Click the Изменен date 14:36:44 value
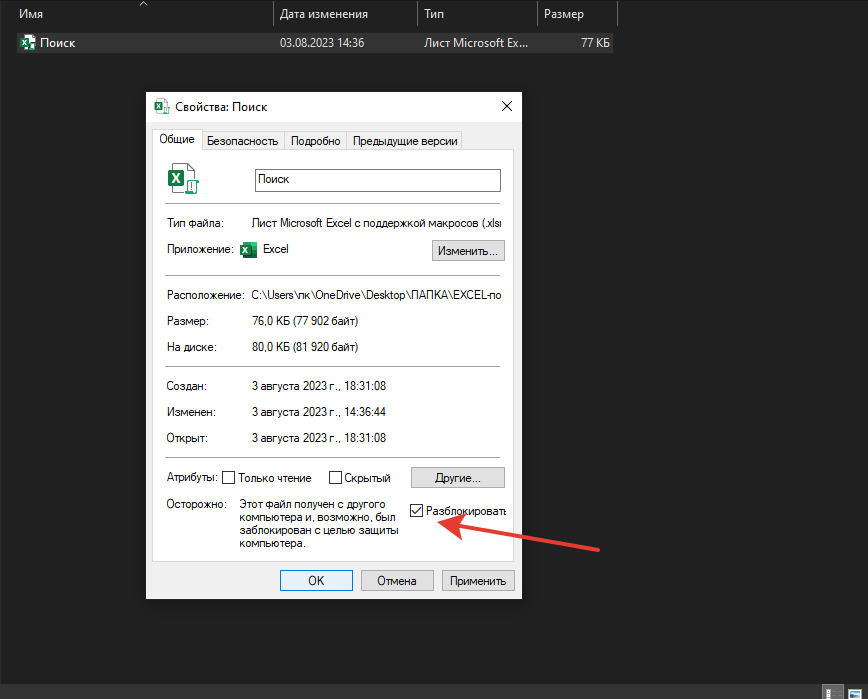 point(319,412)
